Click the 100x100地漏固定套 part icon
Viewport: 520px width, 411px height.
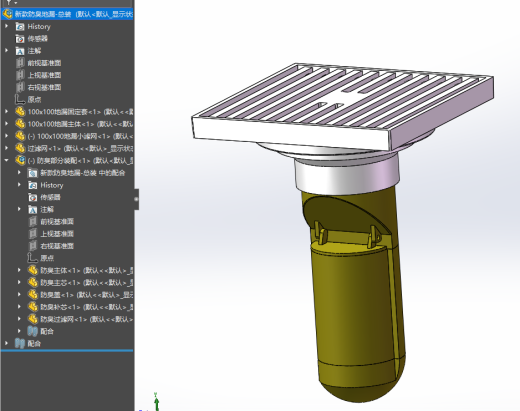20,112
